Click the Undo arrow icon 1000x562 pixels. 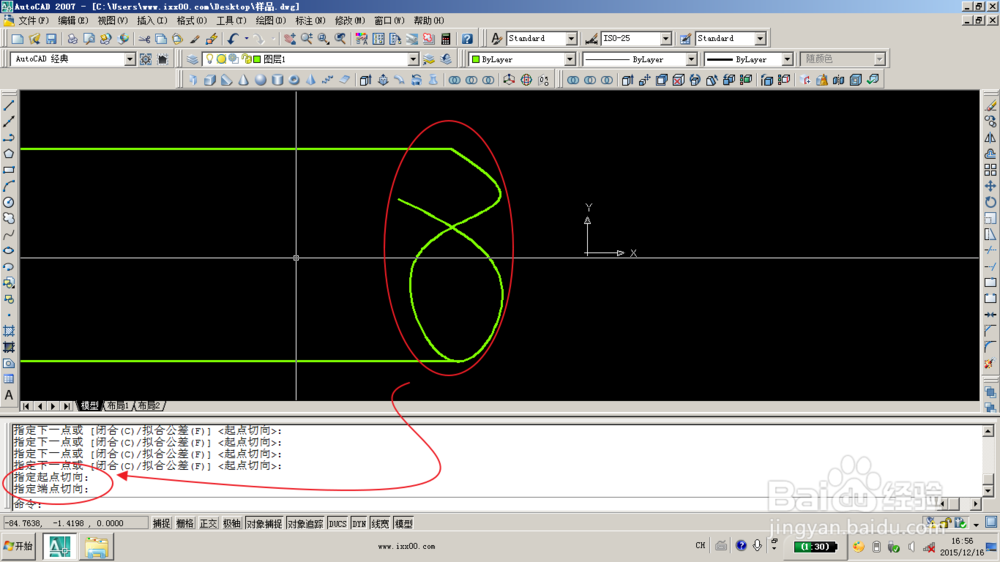coord(233,39)
